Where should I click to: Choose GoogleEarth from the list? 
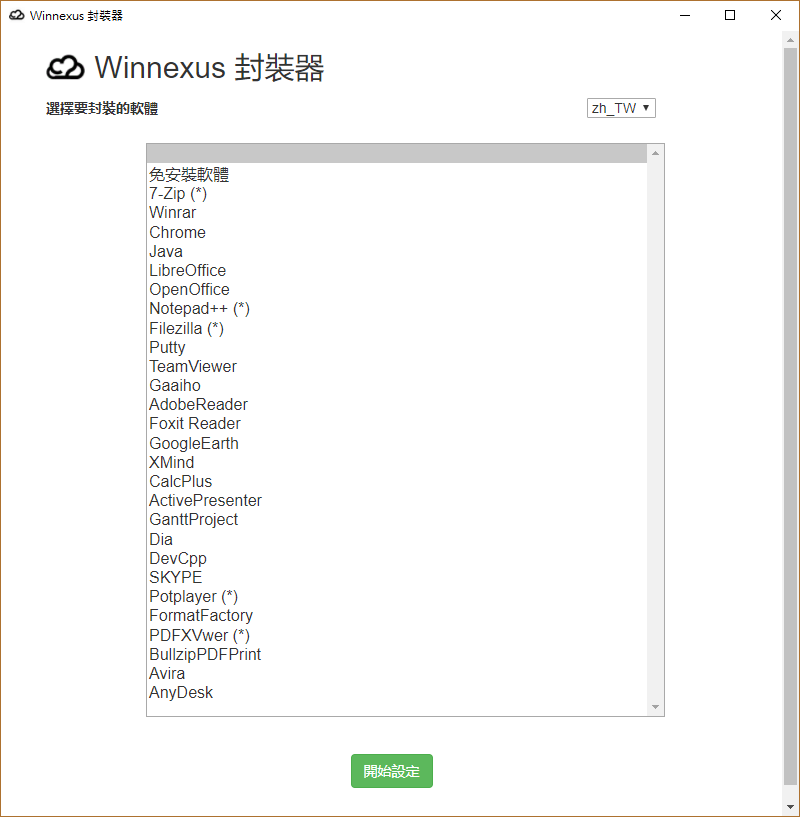point(397,443)
